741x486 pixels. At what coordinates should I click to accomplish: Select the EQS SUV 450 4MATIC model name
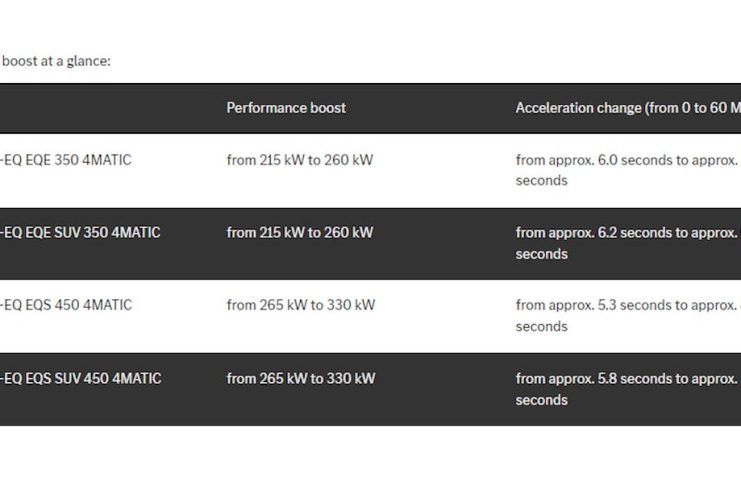[x=80, y=379]
